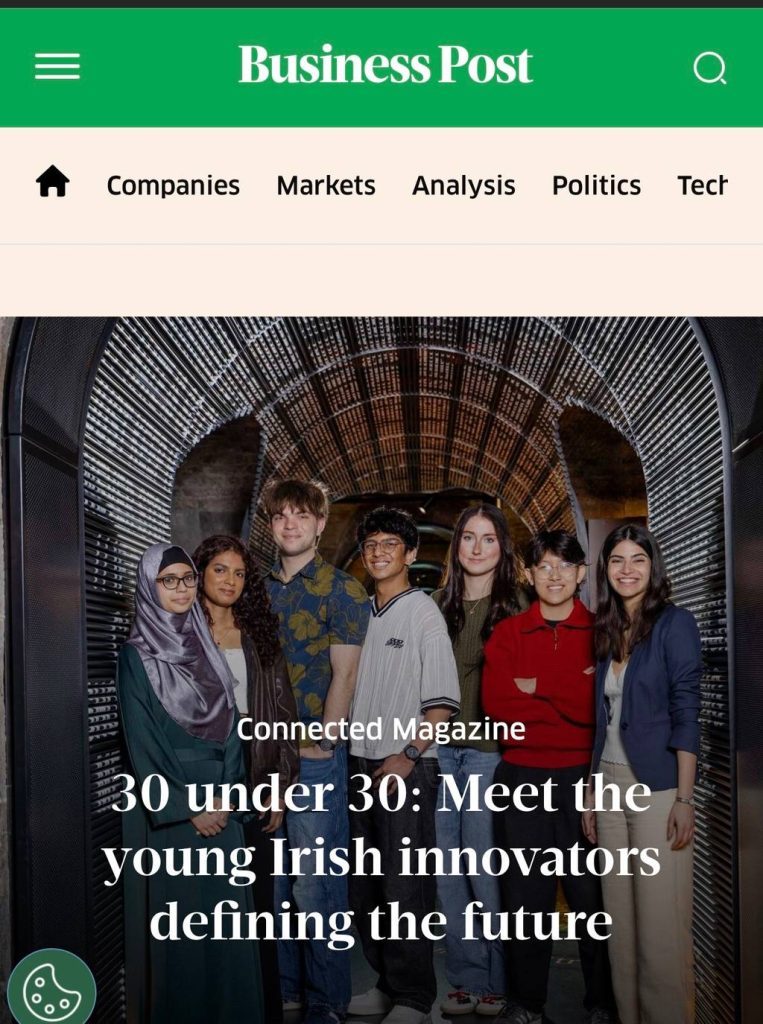Image resolution: width=763 pixels, height=1024 pixels.
Task: Open the Politics section
Action: [596, 185]
